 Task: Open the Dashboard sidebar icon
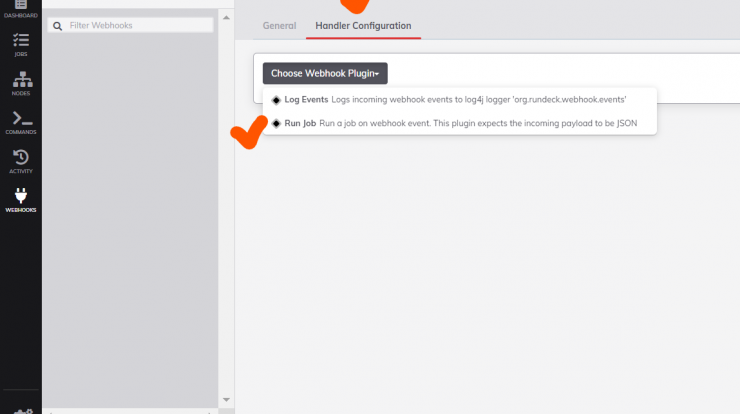tap(21, 9)
